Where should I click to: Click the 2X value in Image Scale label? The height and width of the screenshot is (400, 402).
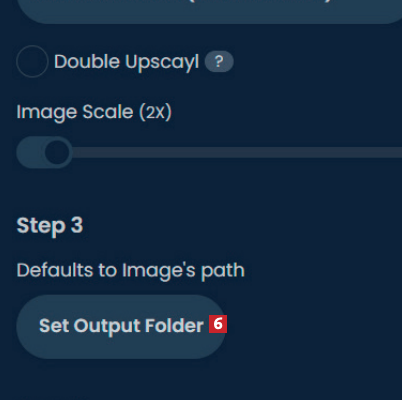point(155,112)
